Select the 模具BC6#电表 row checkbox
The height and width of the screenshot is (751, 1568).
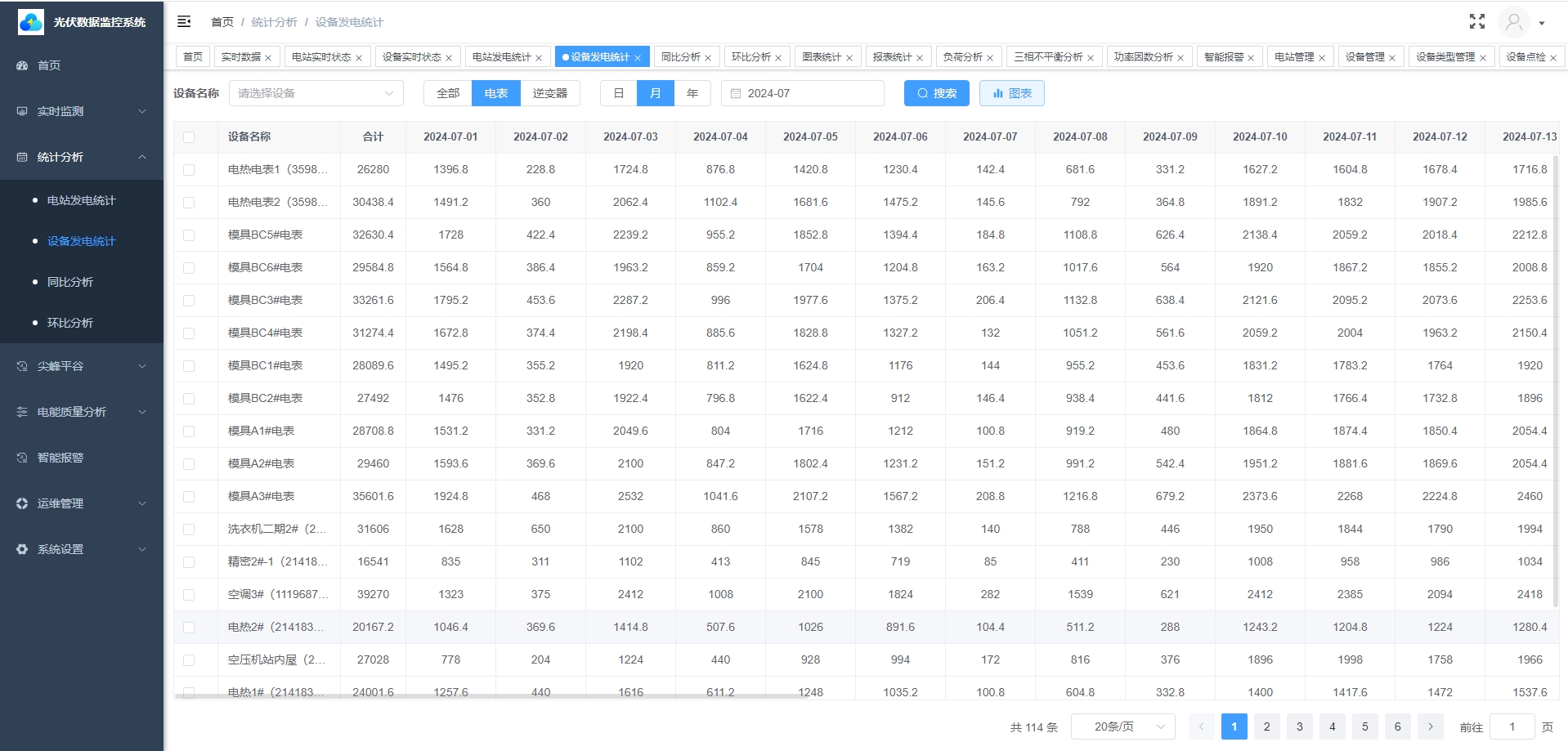point(189,268)
